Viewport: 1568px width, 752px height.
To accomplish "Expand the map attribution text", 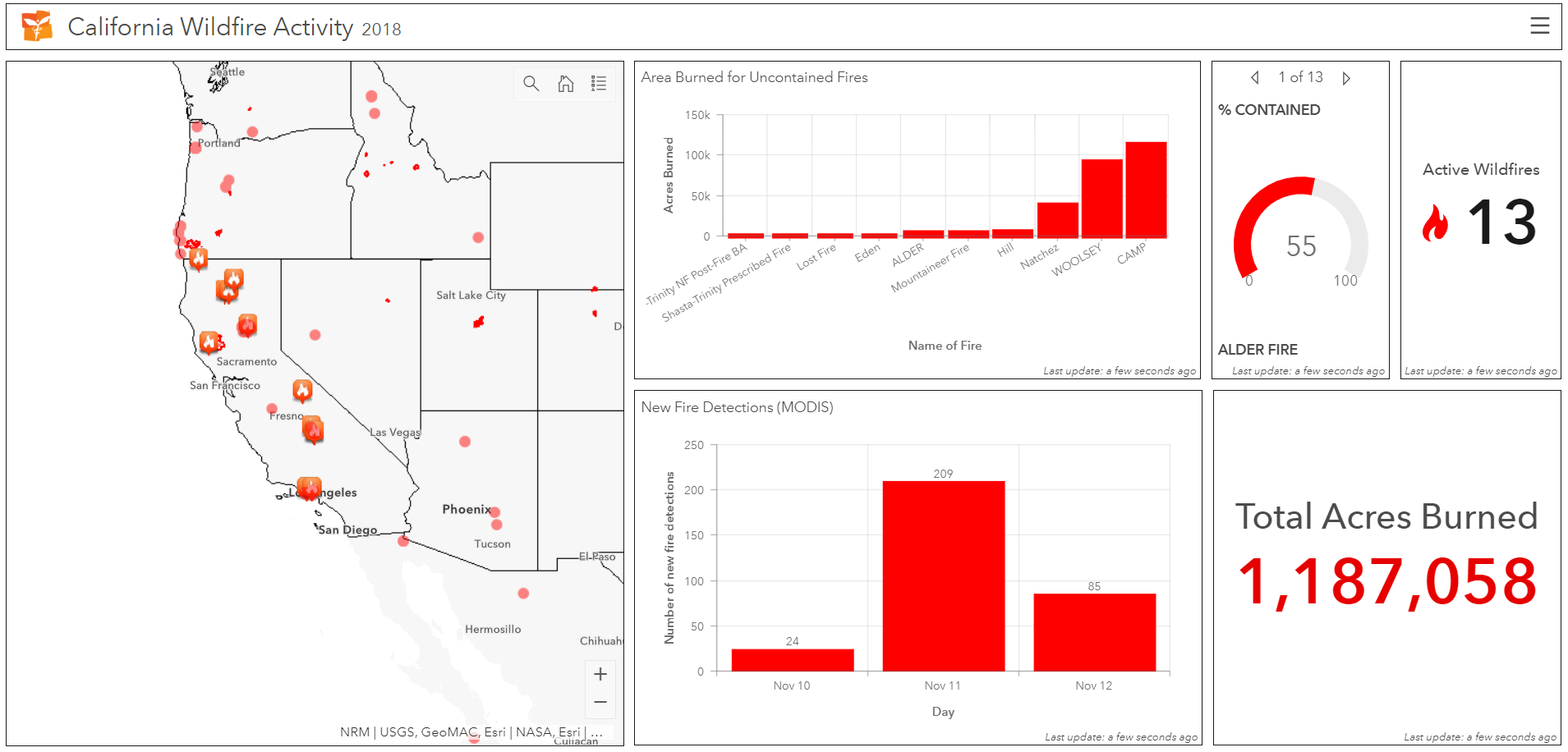I will click(596, 731).
